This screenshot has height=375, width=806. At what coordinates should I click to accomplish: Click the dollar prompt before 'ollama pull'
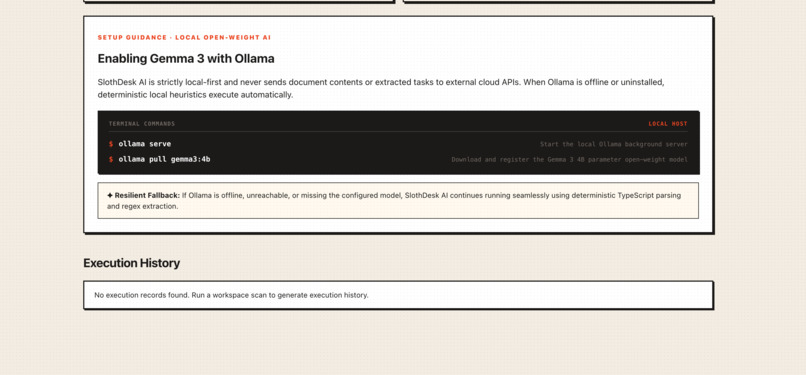111,159
